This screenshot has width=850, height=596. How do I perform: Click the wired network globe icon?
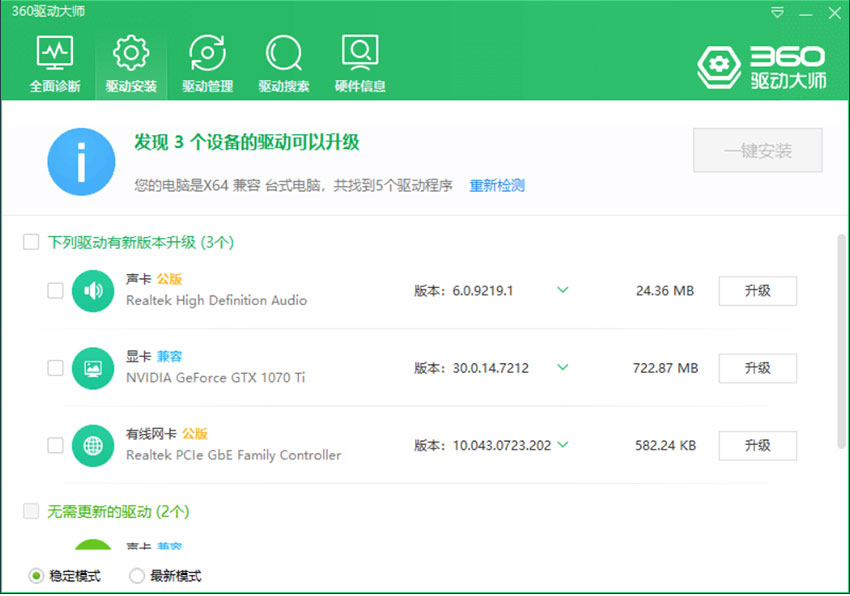coord(93,446)
